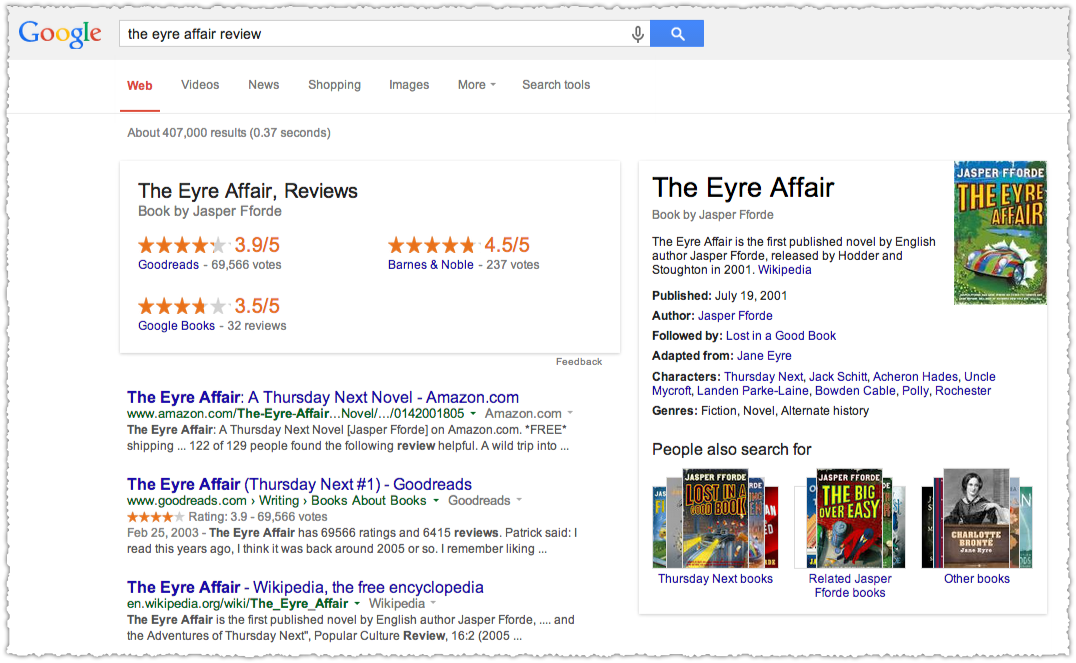Open the Other books link

click(976, 579)
